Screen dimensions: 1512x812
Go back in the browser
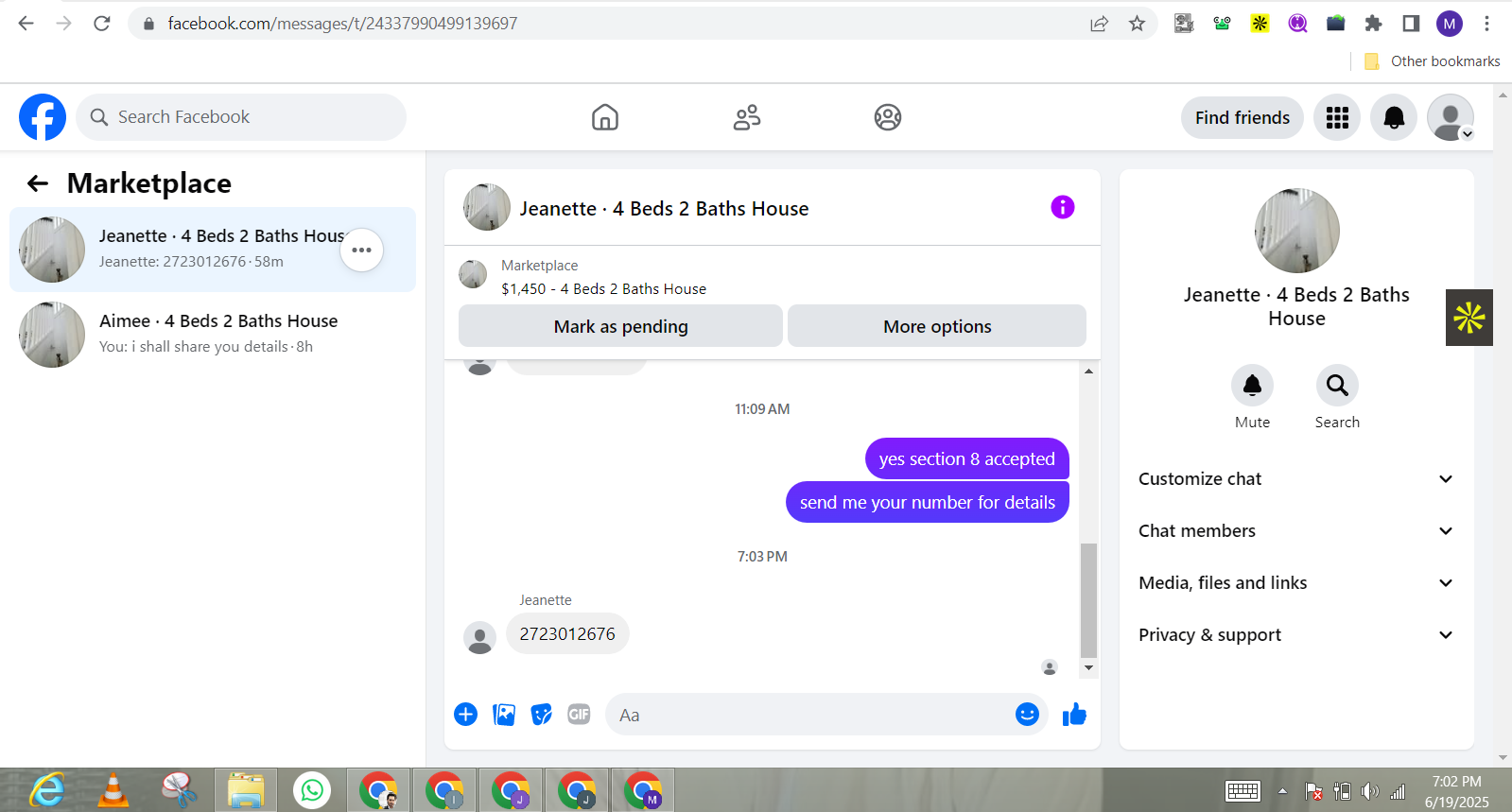pyautogui.click(x=26, y=24)
